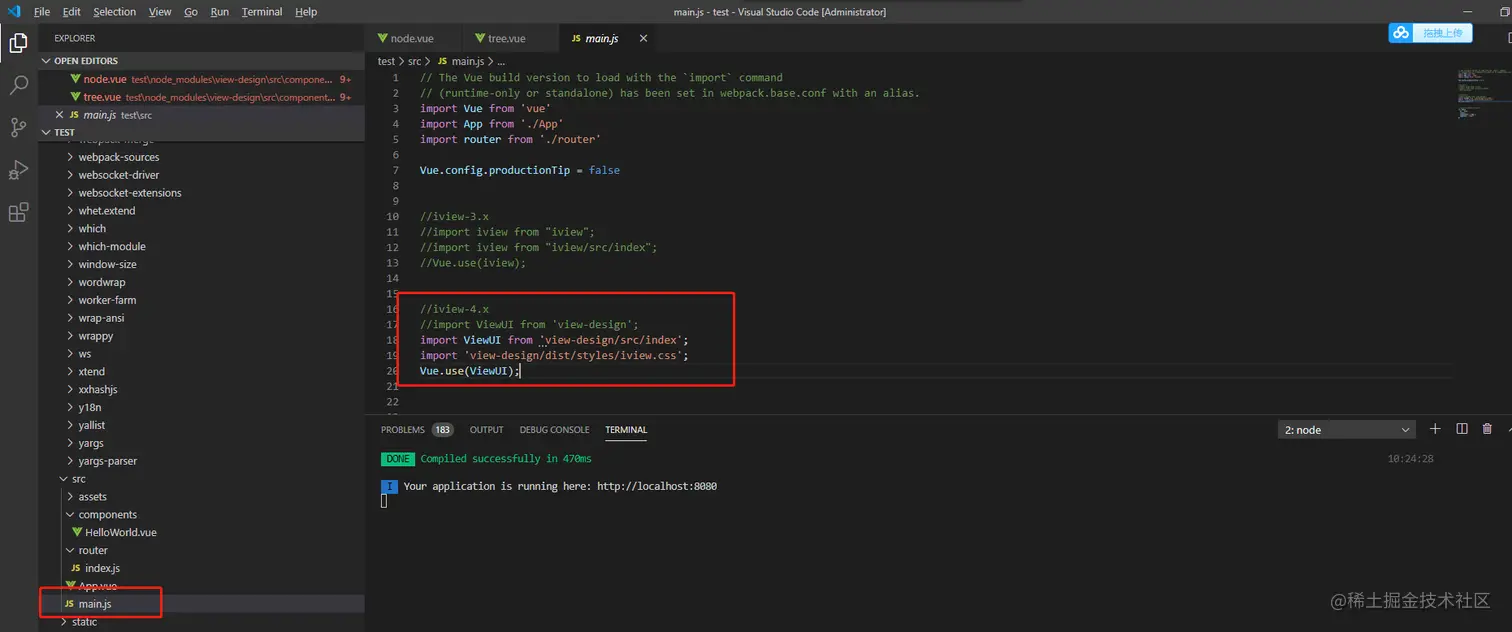Open the Go menu

pos(190,12)
